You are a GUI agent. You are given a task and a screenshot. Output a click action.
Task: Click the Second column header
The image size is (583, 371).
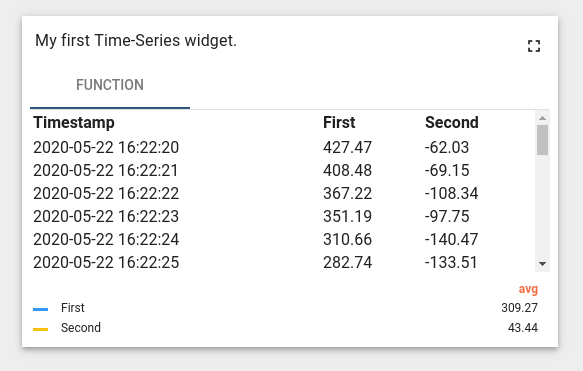click(452, 122)
